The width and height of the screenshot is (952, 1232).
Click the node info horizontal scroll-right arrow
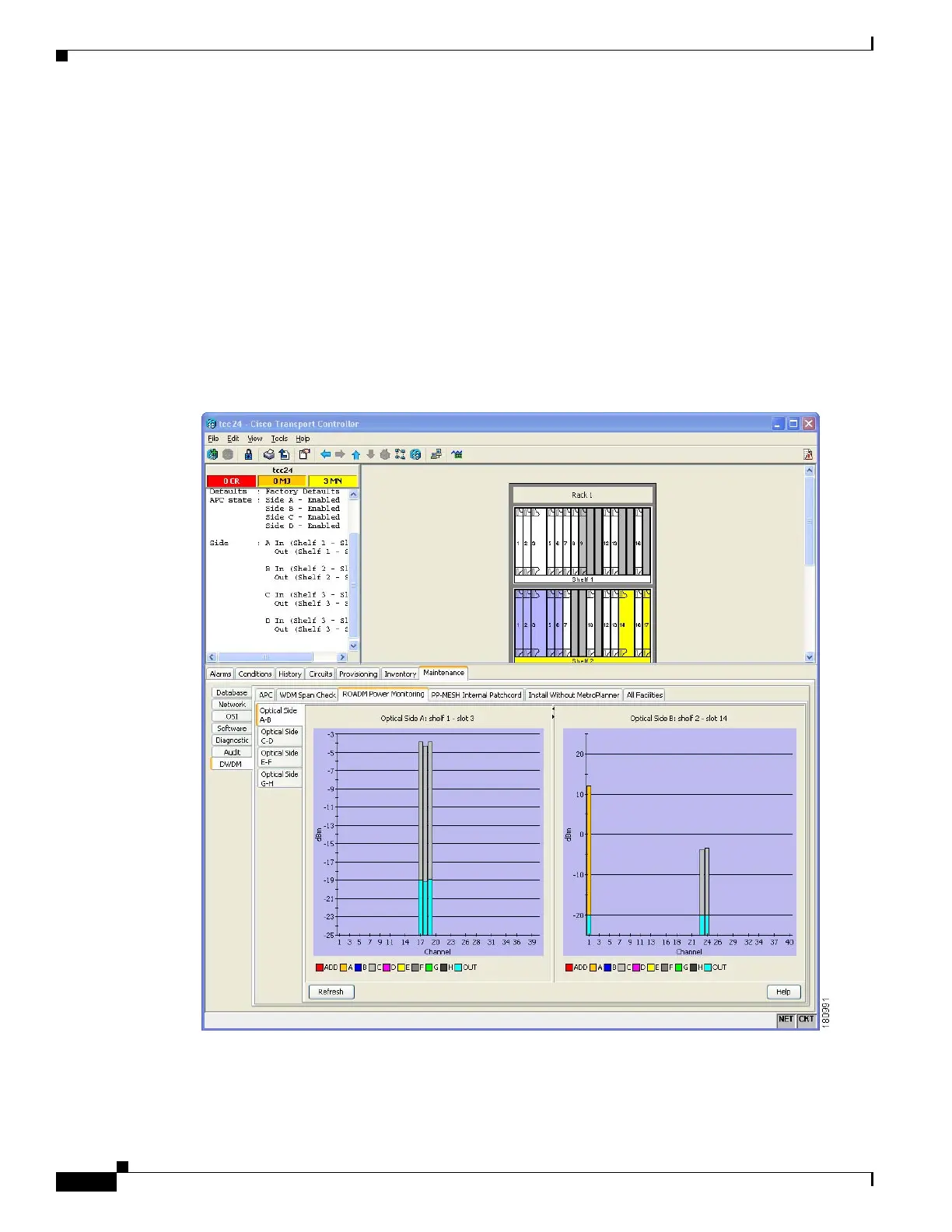pyautogui.click(x=342, y=657)
